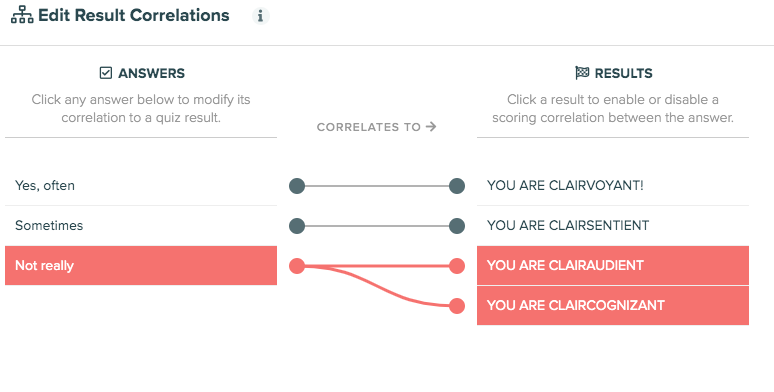Click the right connector dot at CLAIRVOYANT
The height and width of the screenshot is (392, 774).
(457, 186)
